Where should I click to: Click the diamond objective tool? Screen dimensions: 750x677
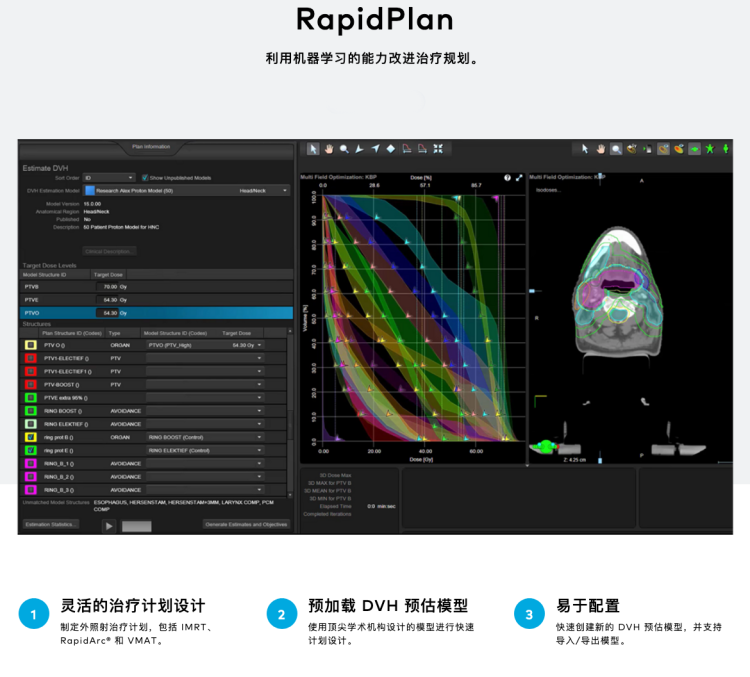click(391, 149)
